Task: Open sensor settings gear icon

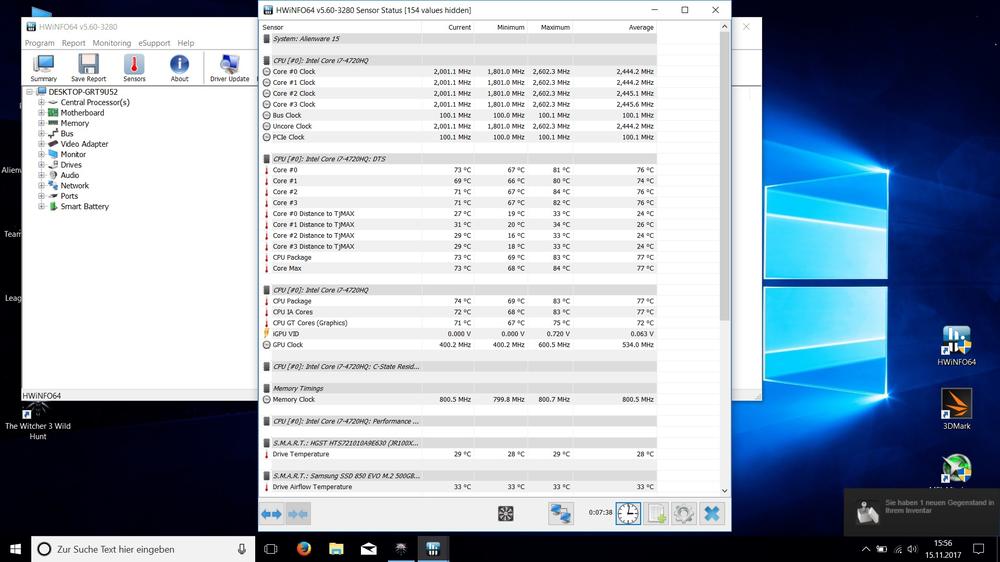Action: 684,514
